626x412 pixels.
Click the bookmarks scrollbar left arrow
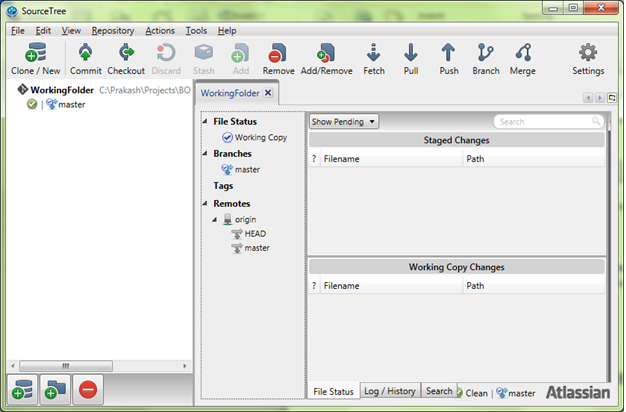point(13,366)
